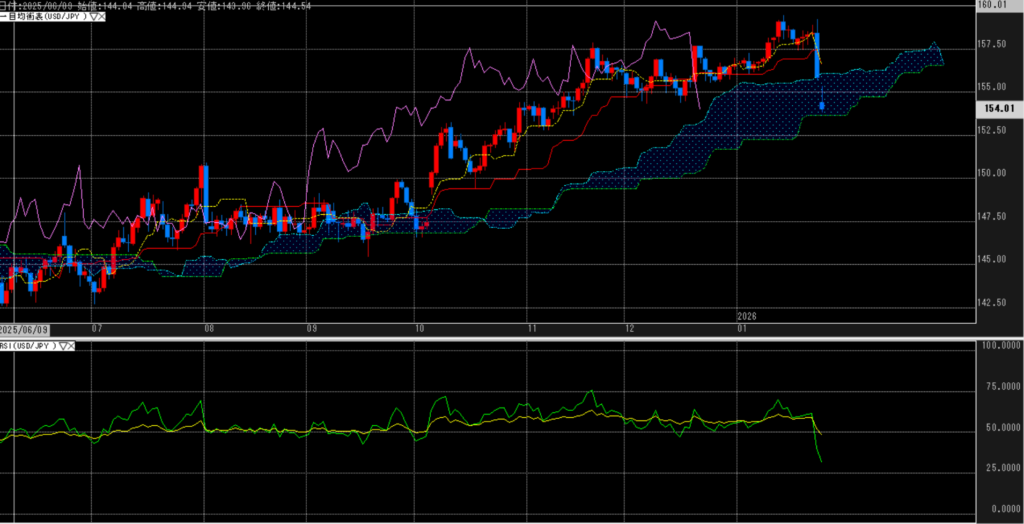This screenshot has width=1024, height=524.
Task: Click the 2025/06/09 date marker on time axis
Action: click(x=24, y=328)
